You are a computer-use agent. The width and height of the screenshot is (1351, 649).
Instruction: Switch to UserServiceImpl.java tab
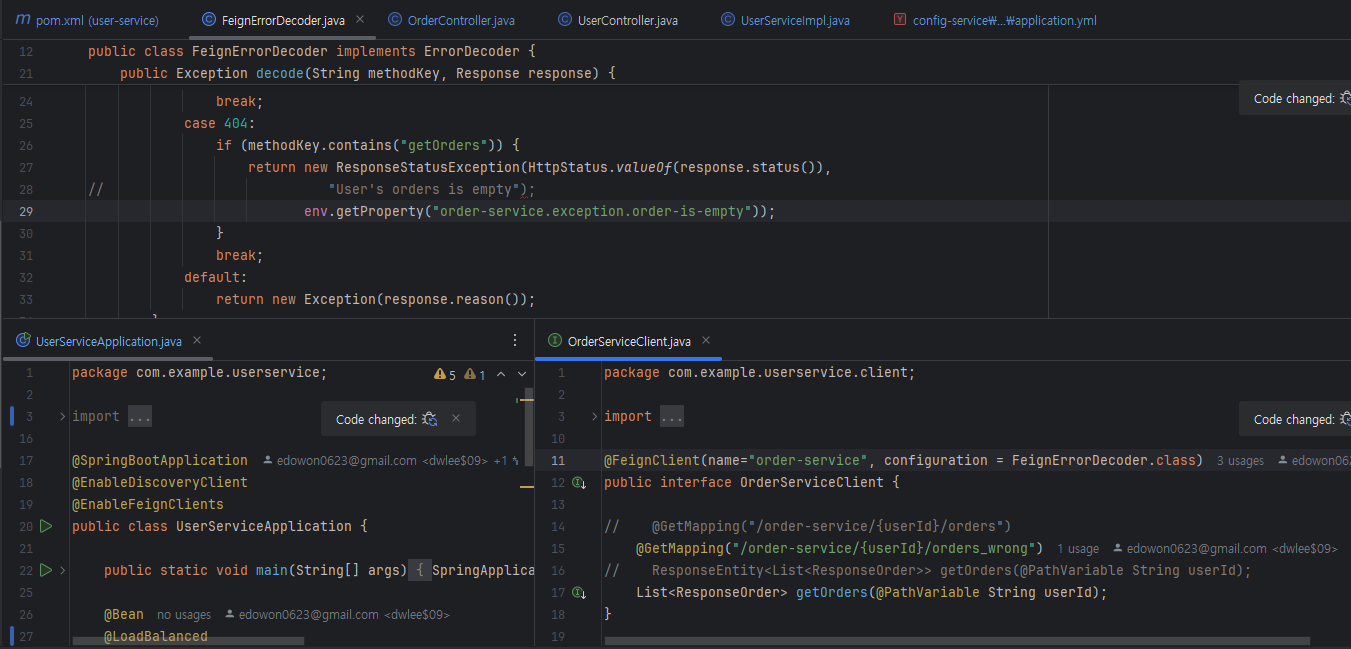[785, 20]
